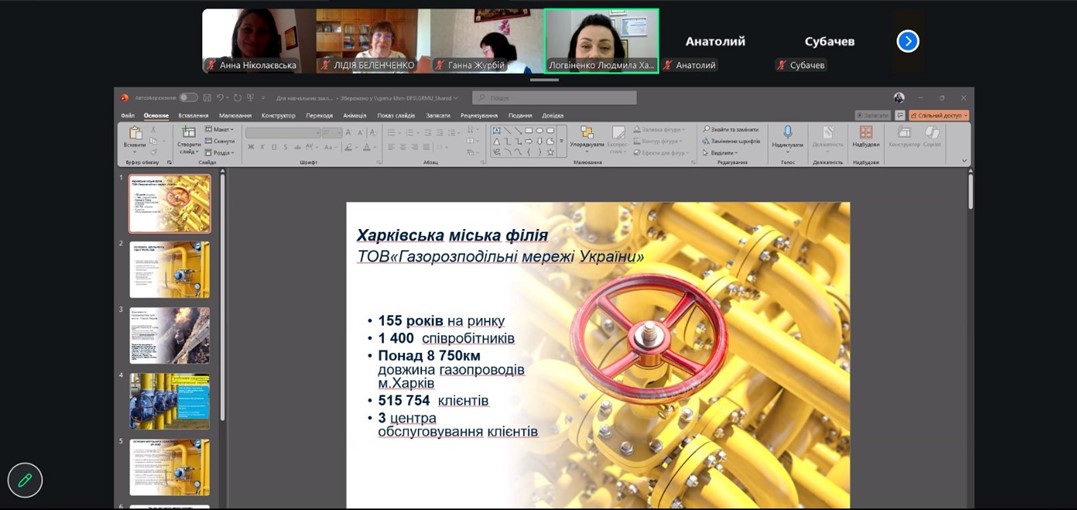Click the Save icon in quick access toolbar
This screenshot has height=510, width=1077.
[x=207, y=98]
